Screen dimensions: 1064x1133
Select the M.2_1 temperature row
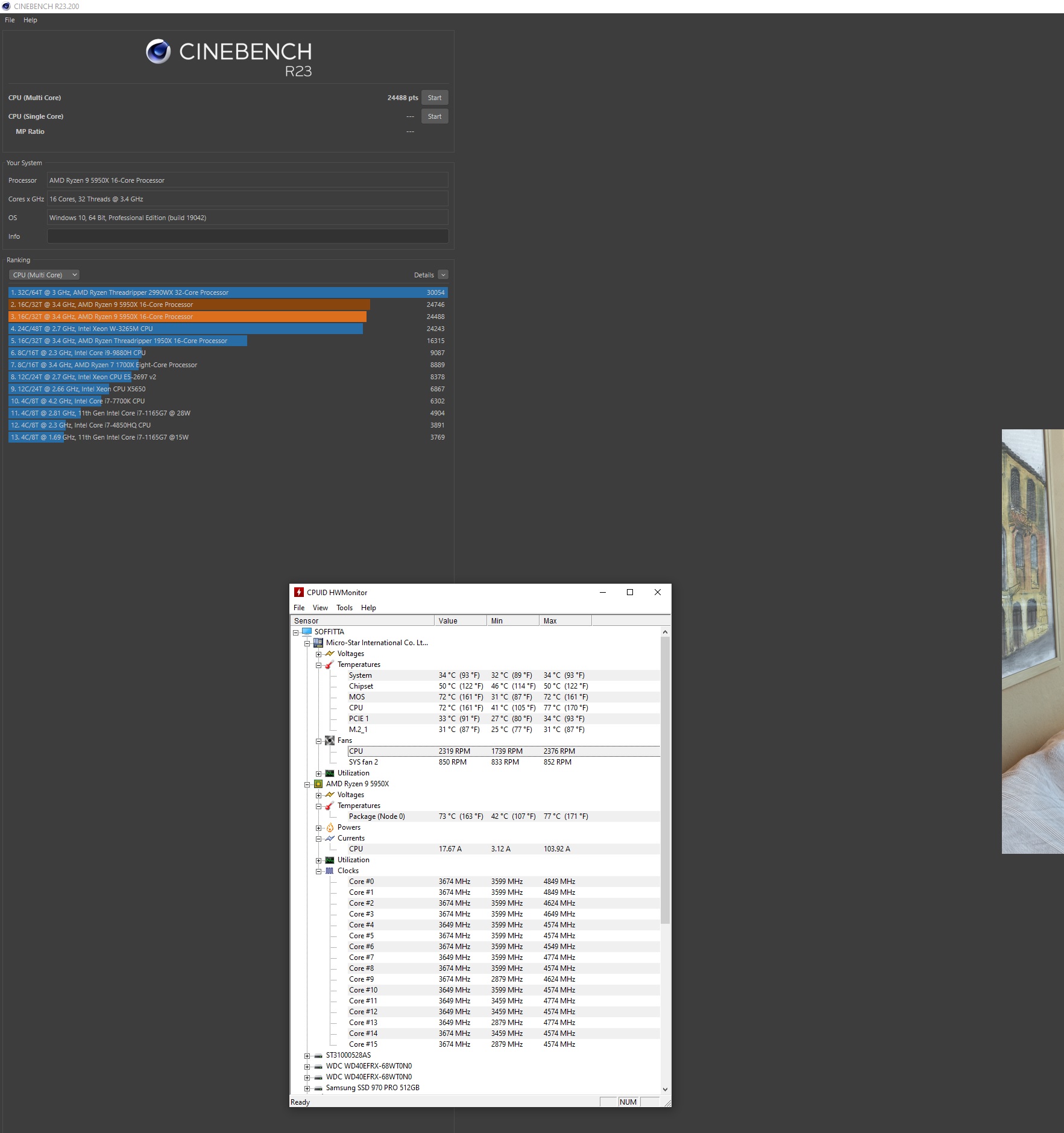coord(503,730)
